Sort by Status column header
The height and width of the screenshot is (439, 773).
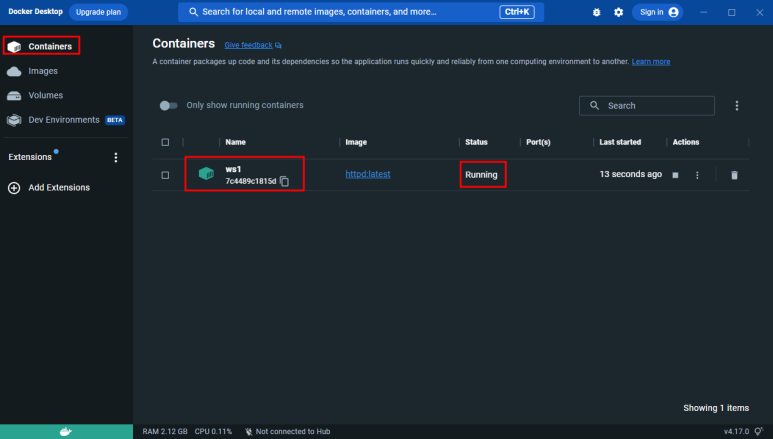[476, 142]
